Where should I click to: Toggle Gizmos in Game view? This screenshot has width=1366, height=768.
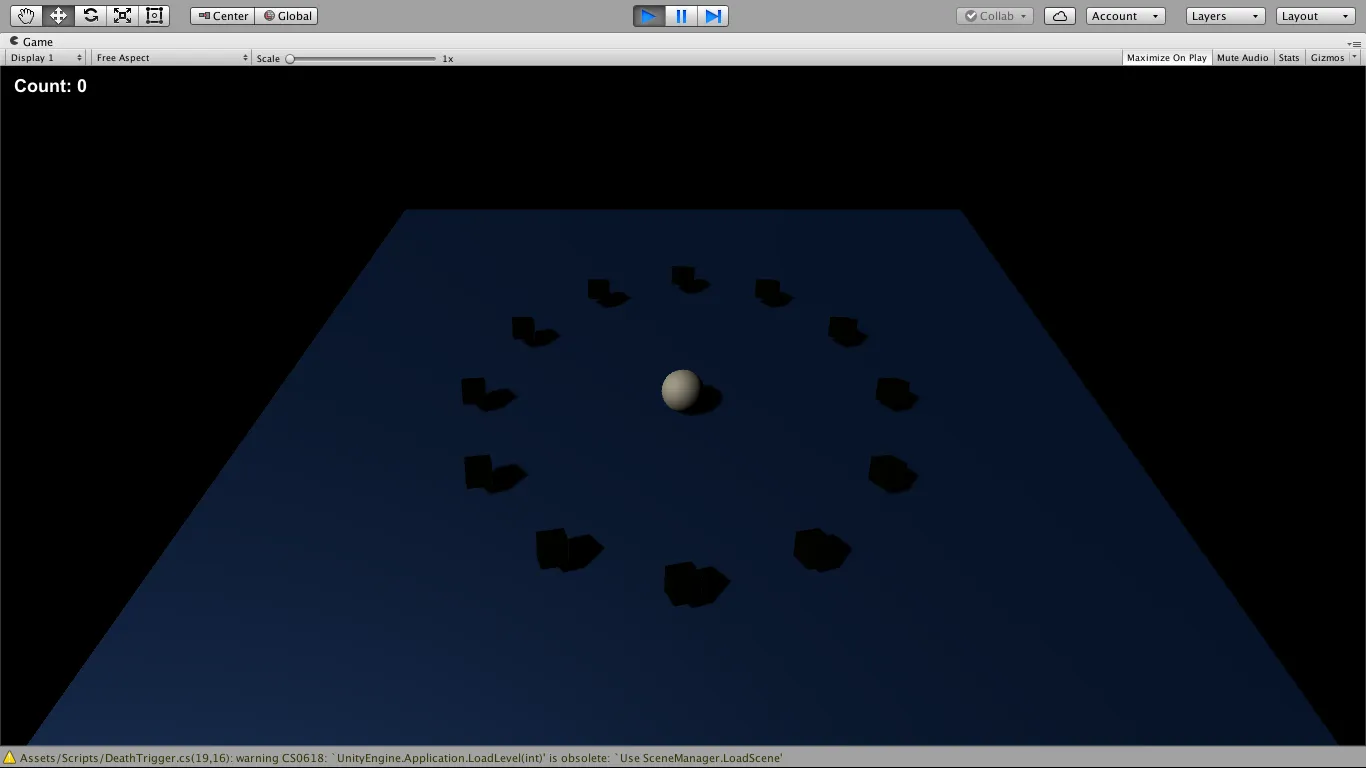point(1328,58)
